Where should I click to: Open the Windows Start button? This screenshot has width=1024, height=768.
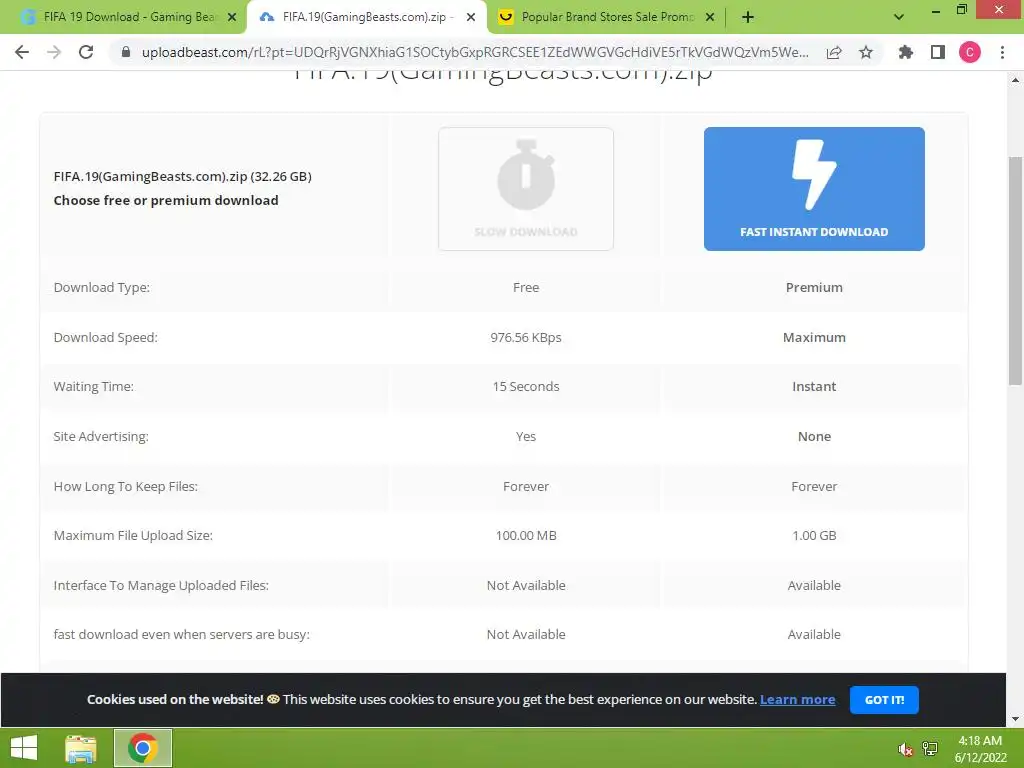tap(24, 748)
